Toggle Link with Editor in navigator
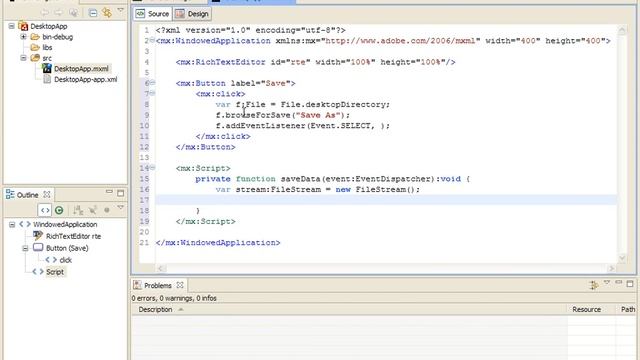The width and height of the screenshot is (640, 360). pyautogui.click(x=107, y=13)
